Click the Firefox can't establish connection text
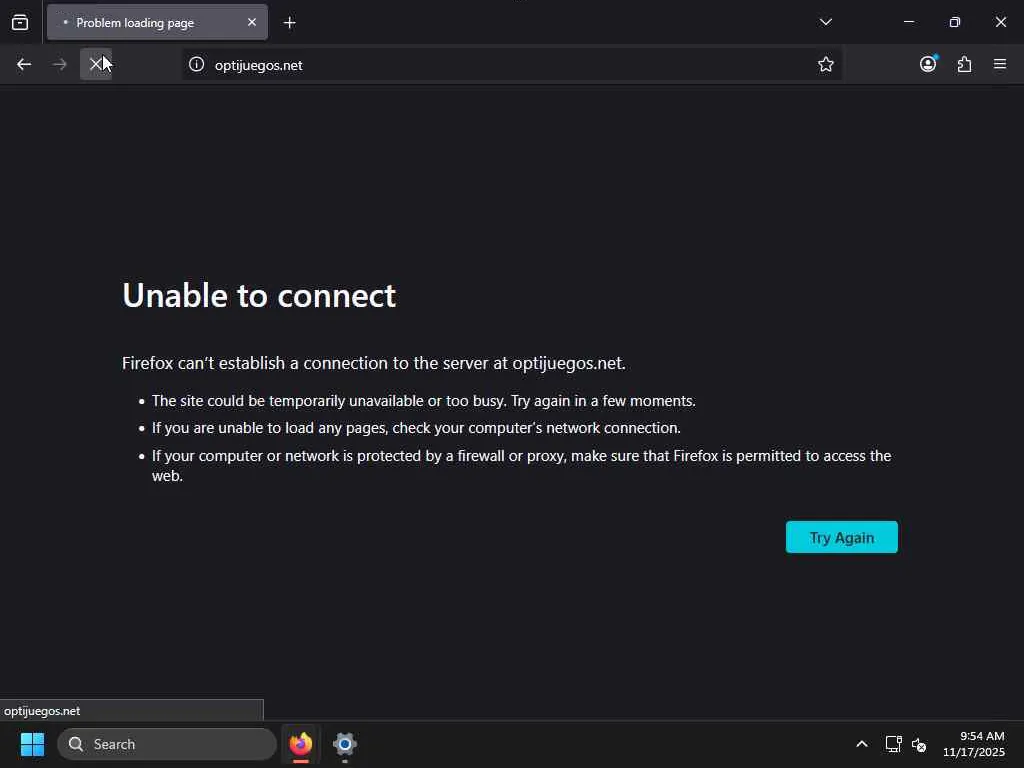1024x768 pixels. click(374, 363)
